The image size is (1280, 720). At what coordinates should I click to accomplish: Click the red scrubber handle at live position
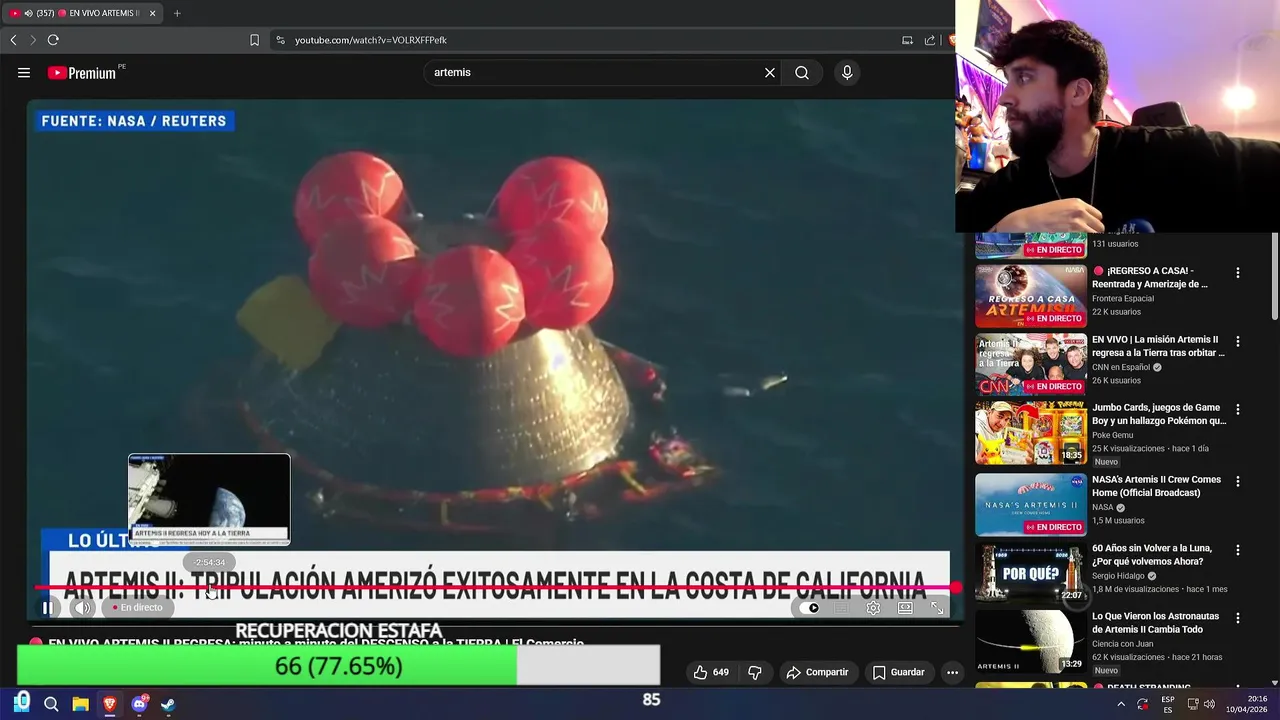(x=955, y=588)
